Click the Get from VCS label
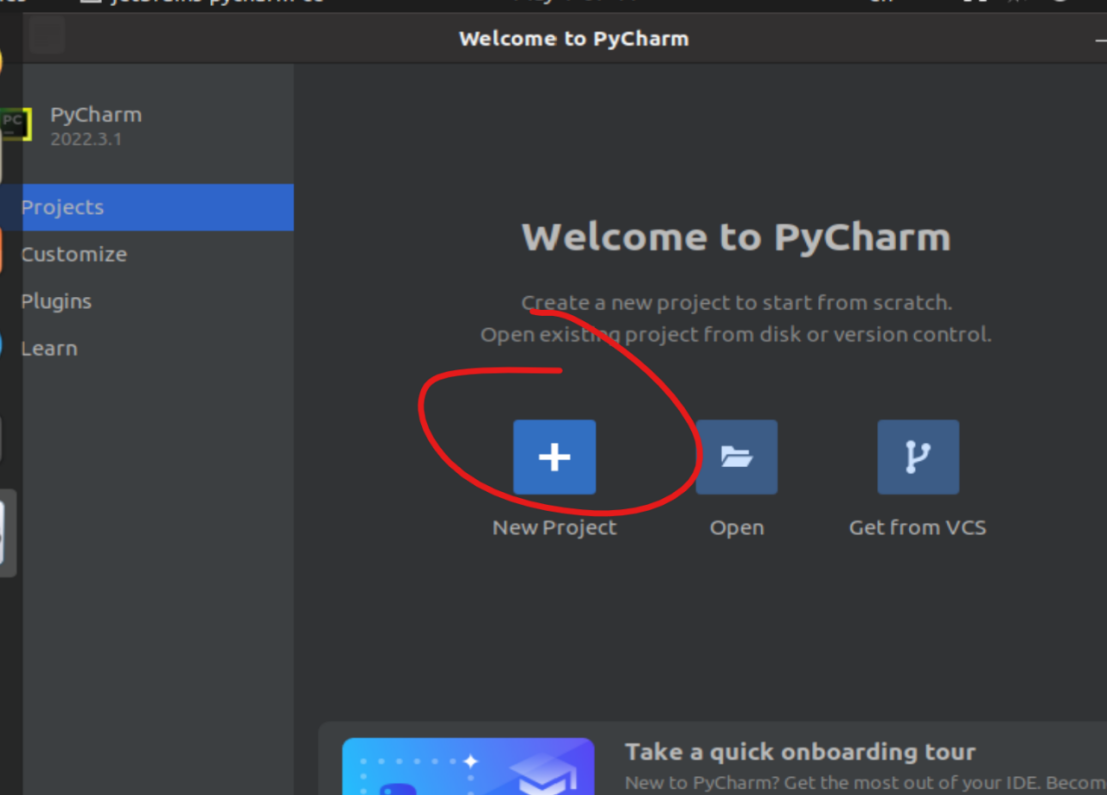 917,528
